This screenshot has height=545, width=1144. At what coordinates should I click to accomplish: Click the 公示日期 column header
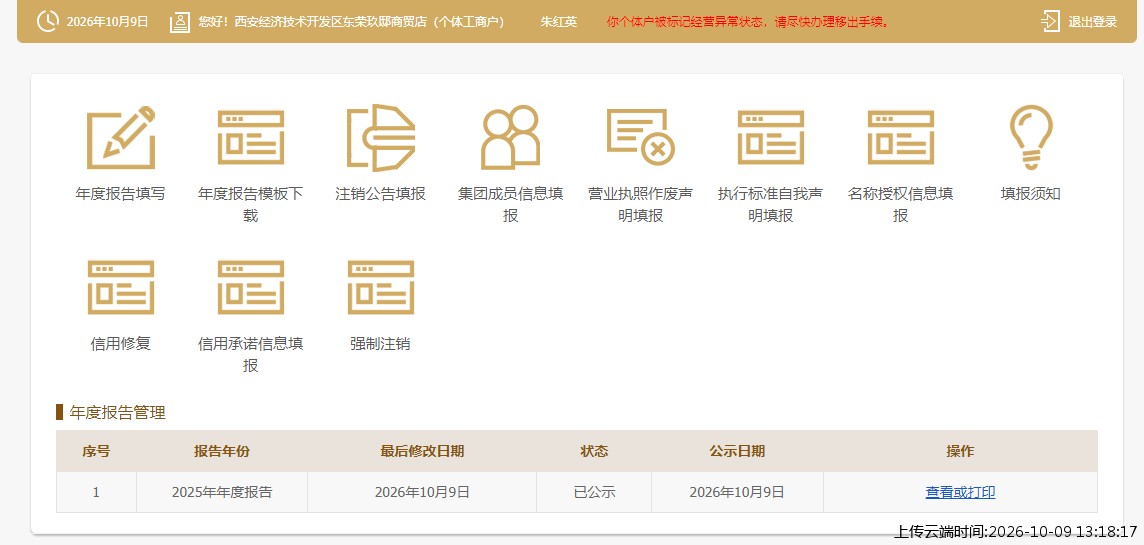point(737,451)
